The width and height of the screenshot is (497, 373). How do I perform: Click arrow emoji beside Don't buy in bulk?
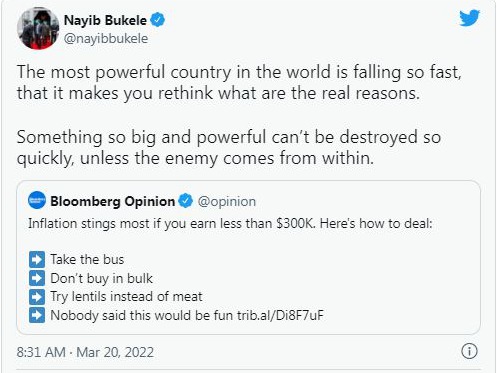tap(37, 278)
